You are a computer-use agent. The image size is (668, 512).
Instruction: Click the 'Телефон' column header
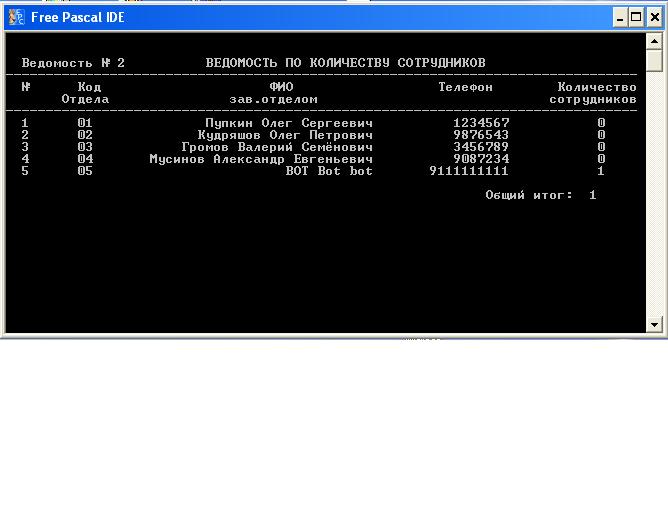coord(465,87)
